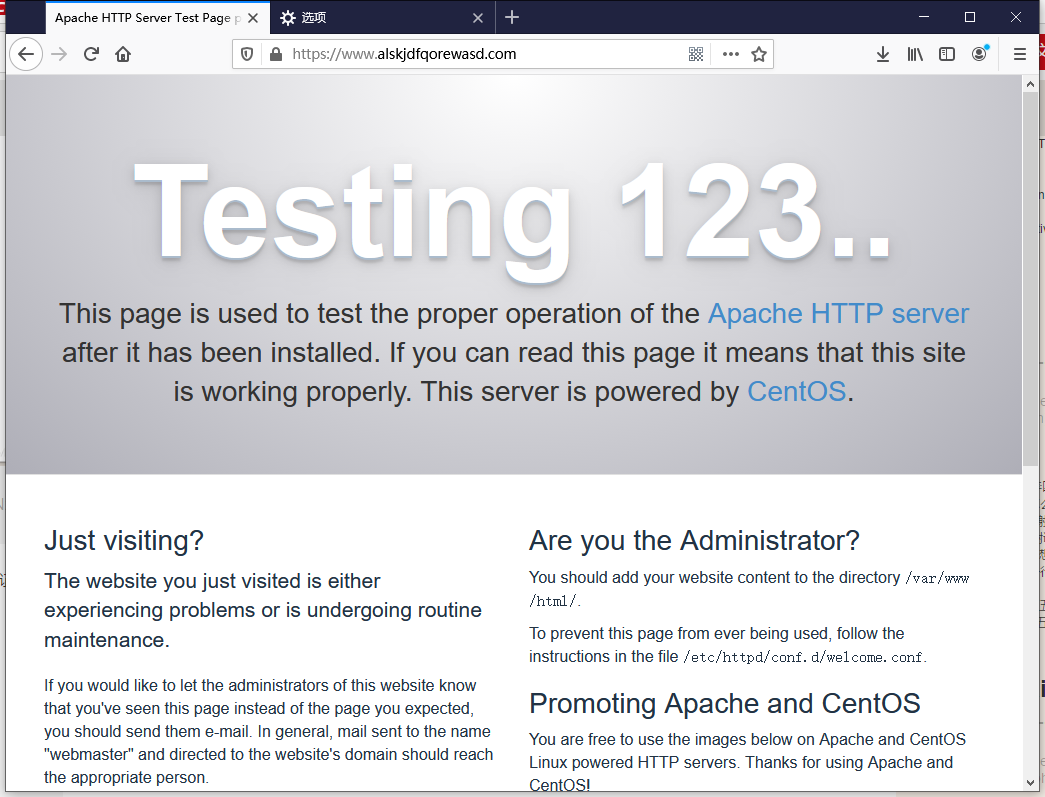Viewport: 1045px width, 797px height.
Task: Bookmark this page with the star
Action: [x=758, y=54]
